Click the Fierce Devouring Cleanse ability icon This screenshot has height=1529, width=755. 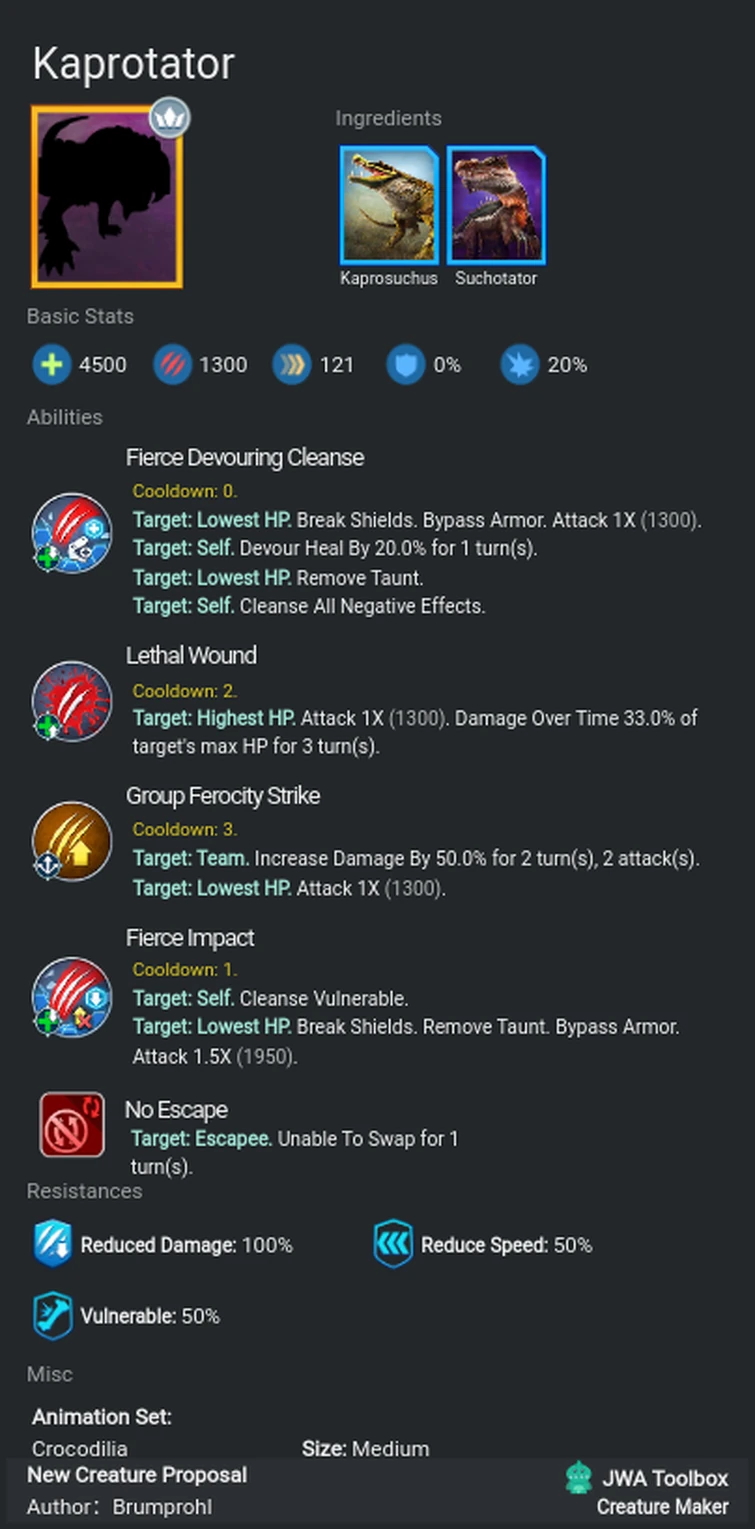[71, 532]
